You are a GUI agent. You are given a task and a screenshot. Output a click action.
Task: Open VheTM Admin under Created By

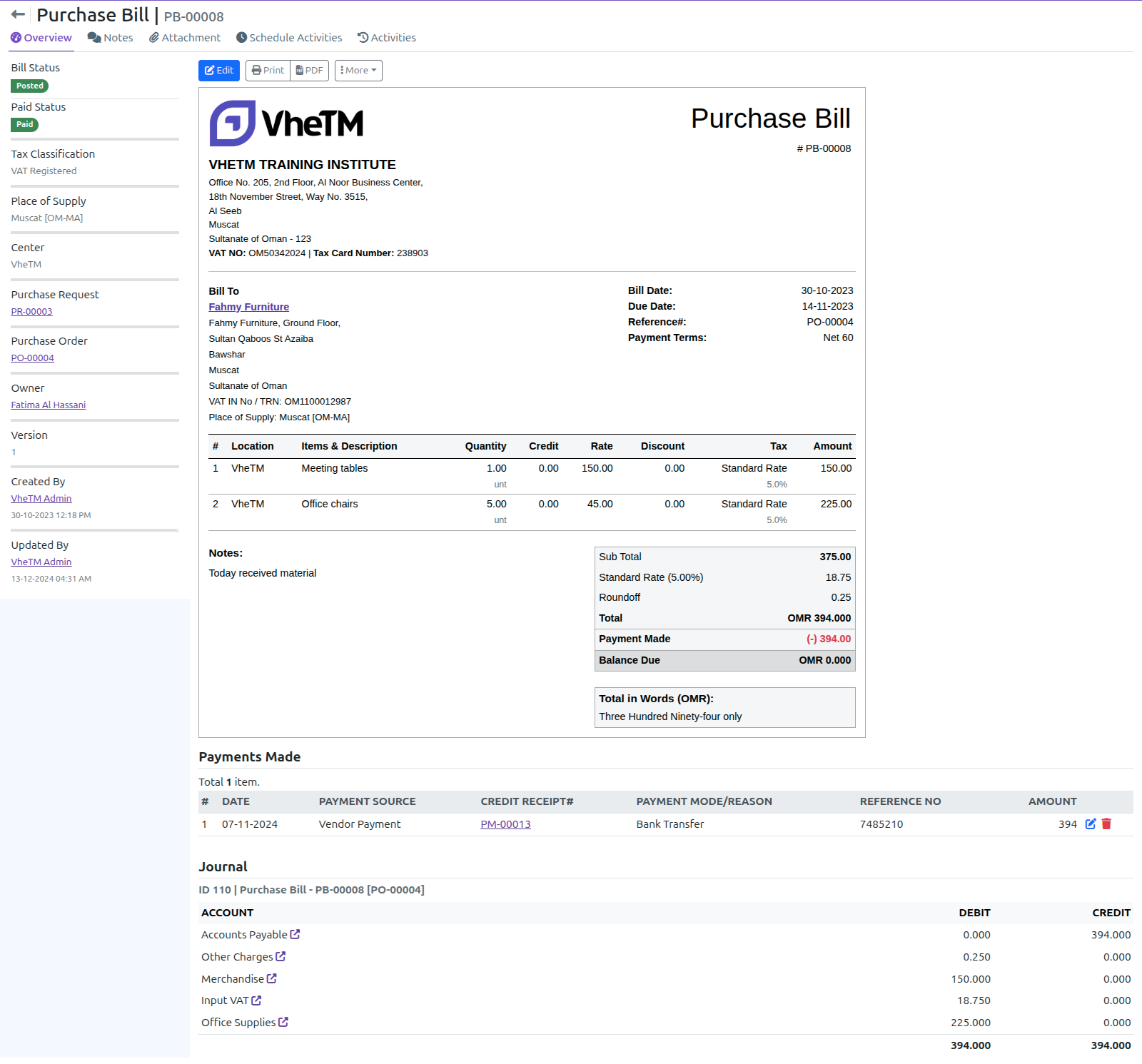(x=41, y=499)
